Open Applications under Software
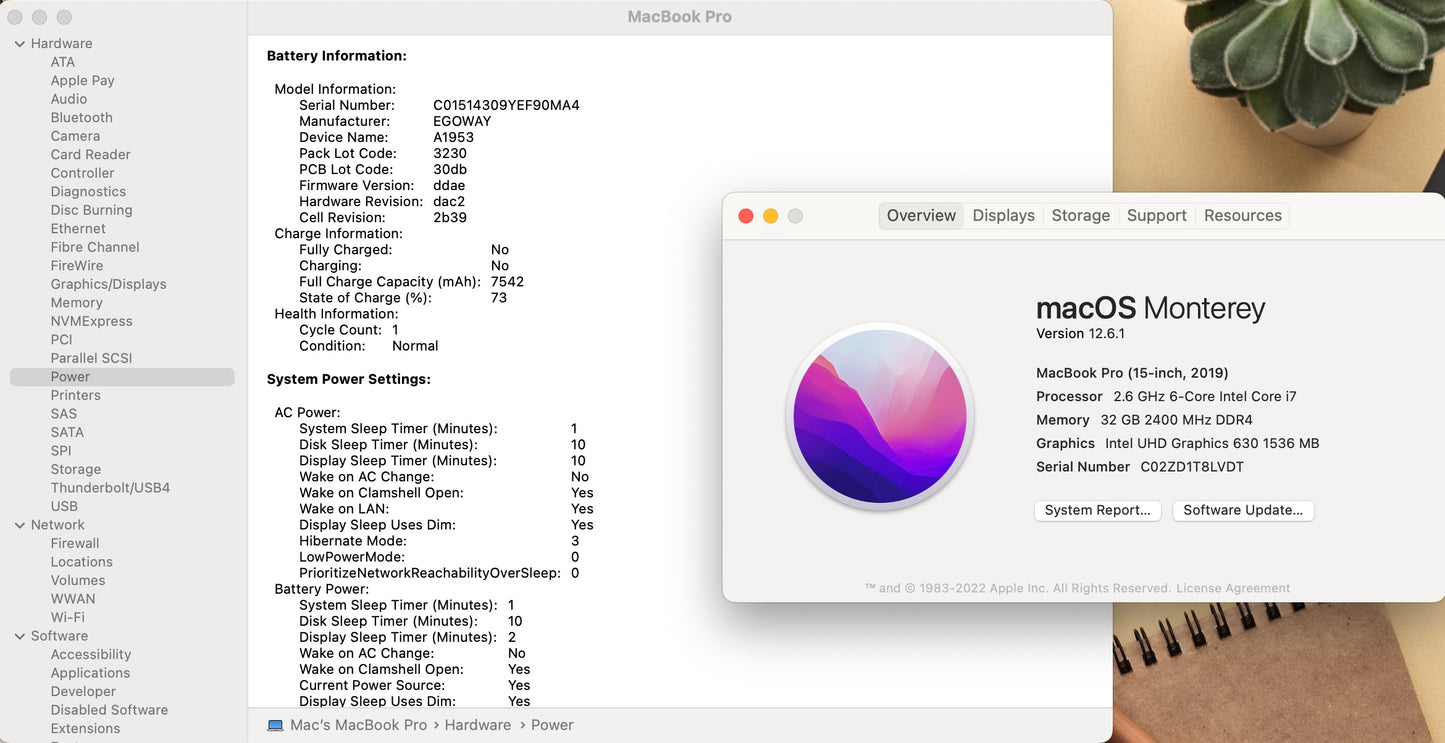 click(90, 673)
